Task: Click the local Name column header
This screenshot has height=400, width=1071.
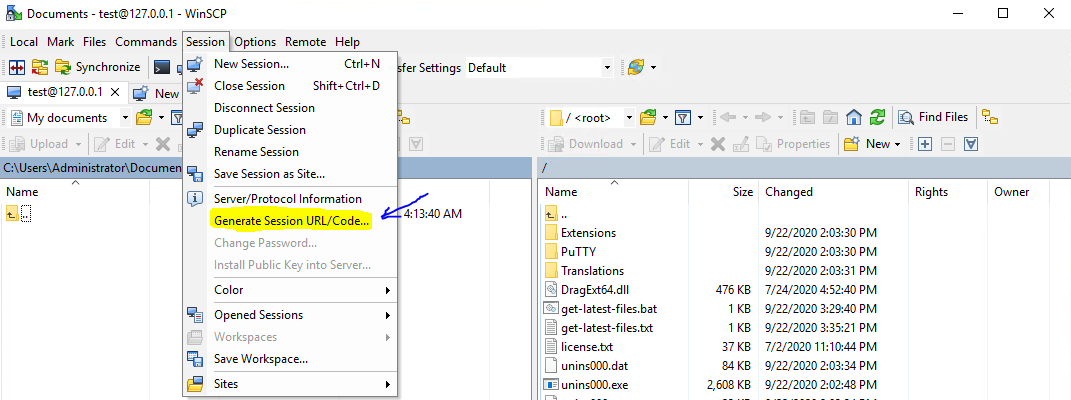Action: [x=75, y=192]
